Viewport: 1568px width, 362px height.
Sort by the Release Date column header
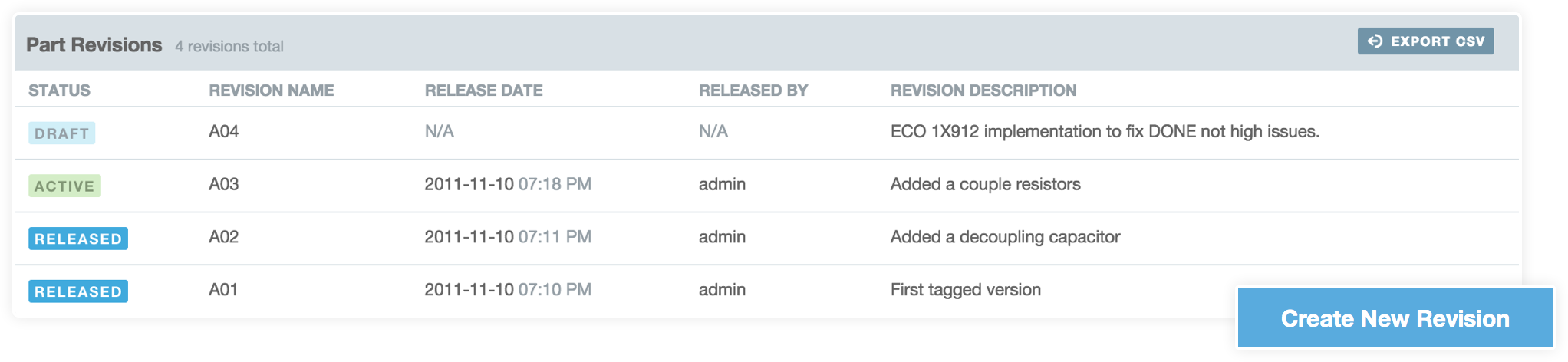tap(483, 90)
